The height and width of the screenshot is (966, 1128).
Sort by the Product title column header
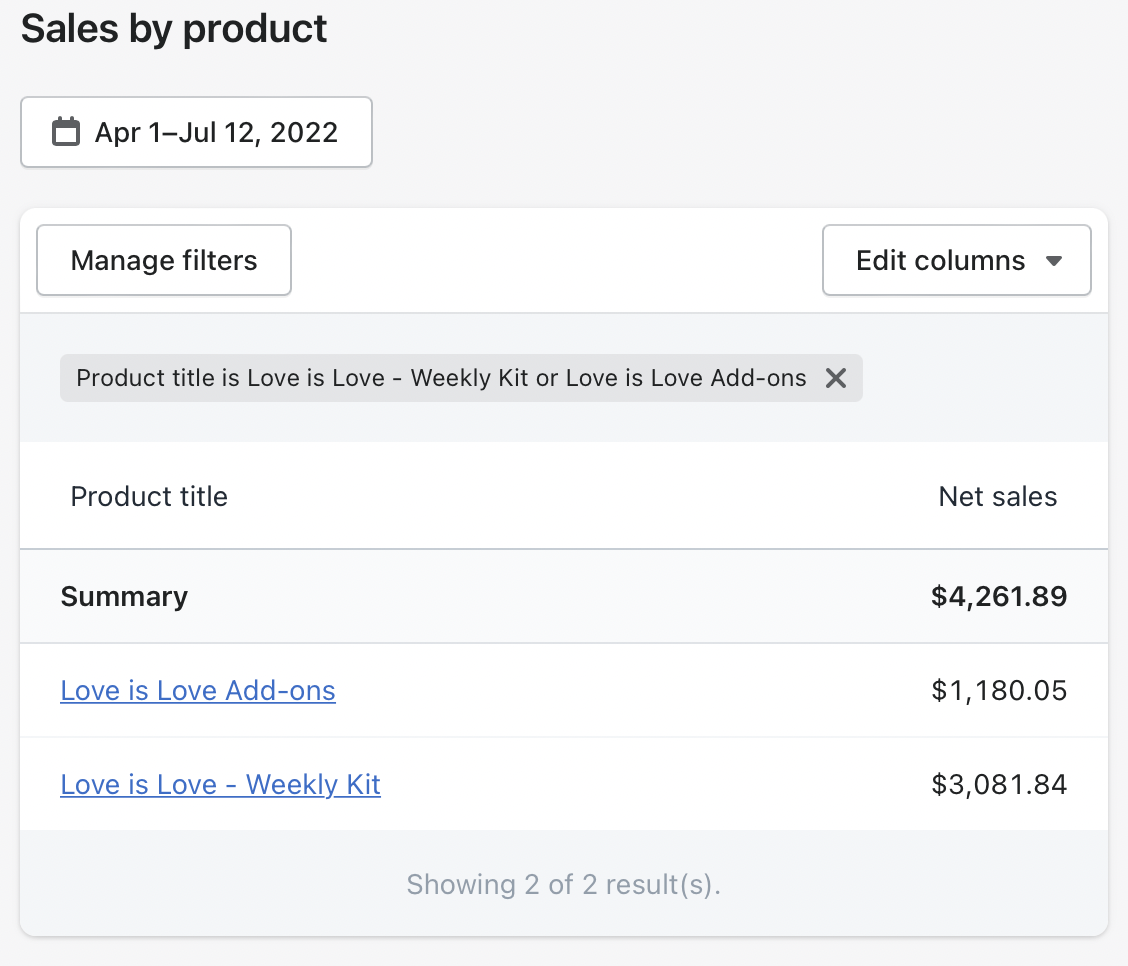149,496
